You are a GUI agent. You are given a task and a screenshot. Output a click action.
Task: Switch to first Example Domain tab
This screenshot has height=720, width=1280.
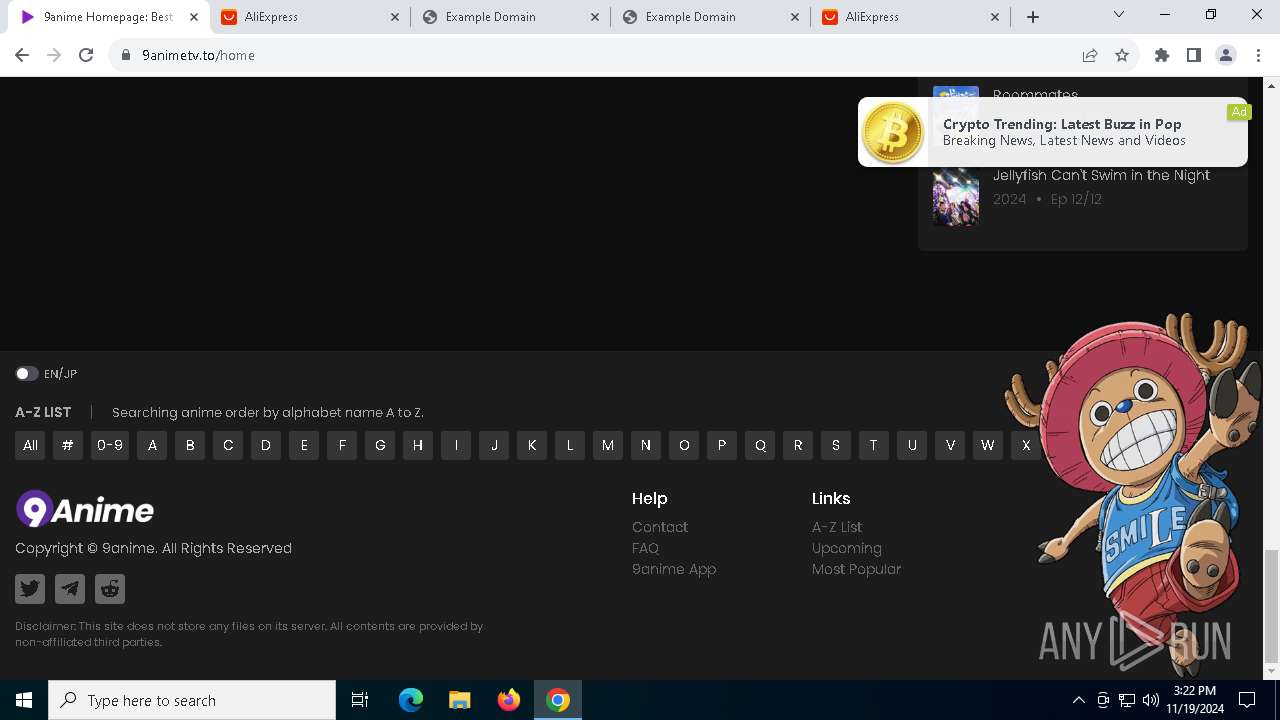510,17
